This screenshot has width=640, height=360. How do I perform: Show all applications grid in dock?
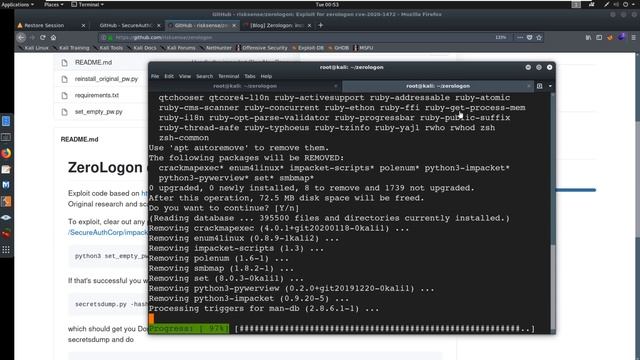click(x=6, y=250)
